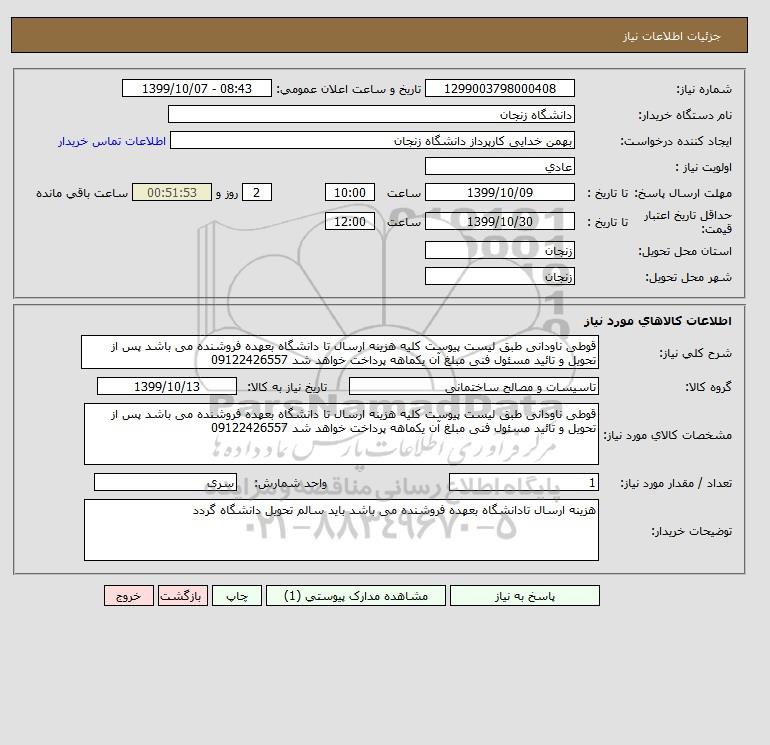This screenshot has height=745, width=770.
Task: Click the response deadline date 1399/10/09
Action: click(x=499, y=193)
